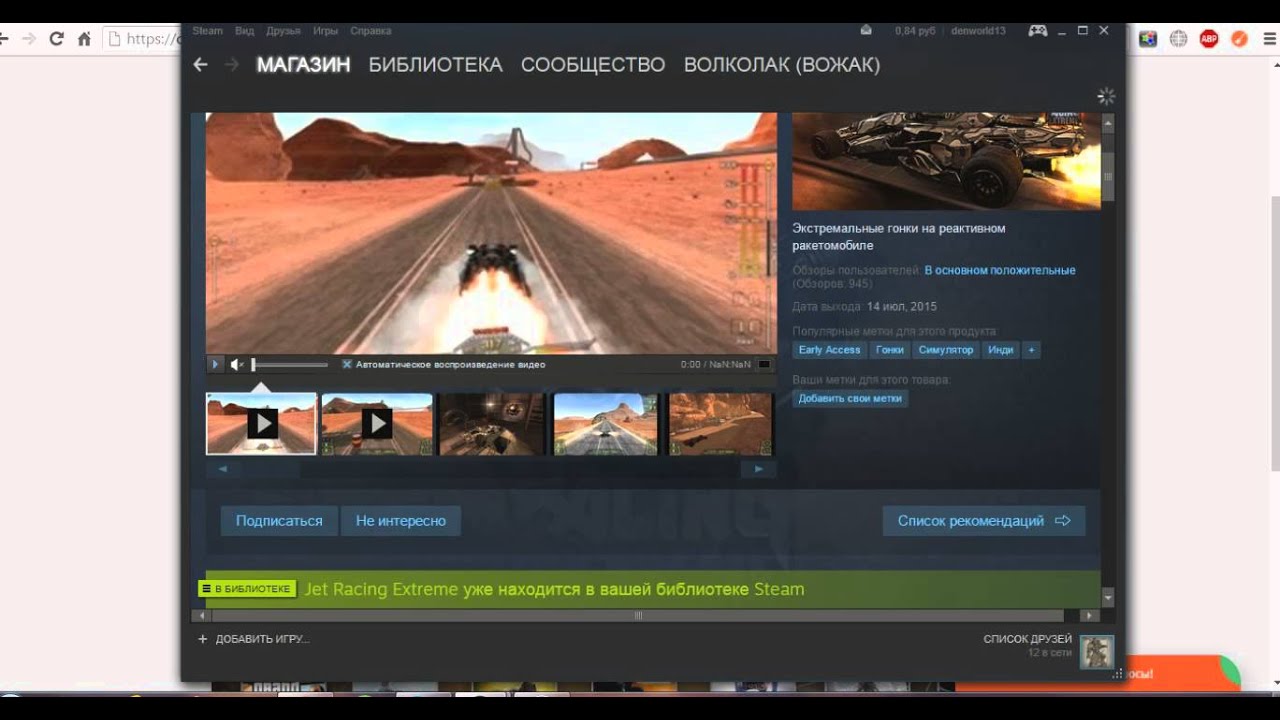
Task: Click the Chrome home button
Action: point(84,39)
